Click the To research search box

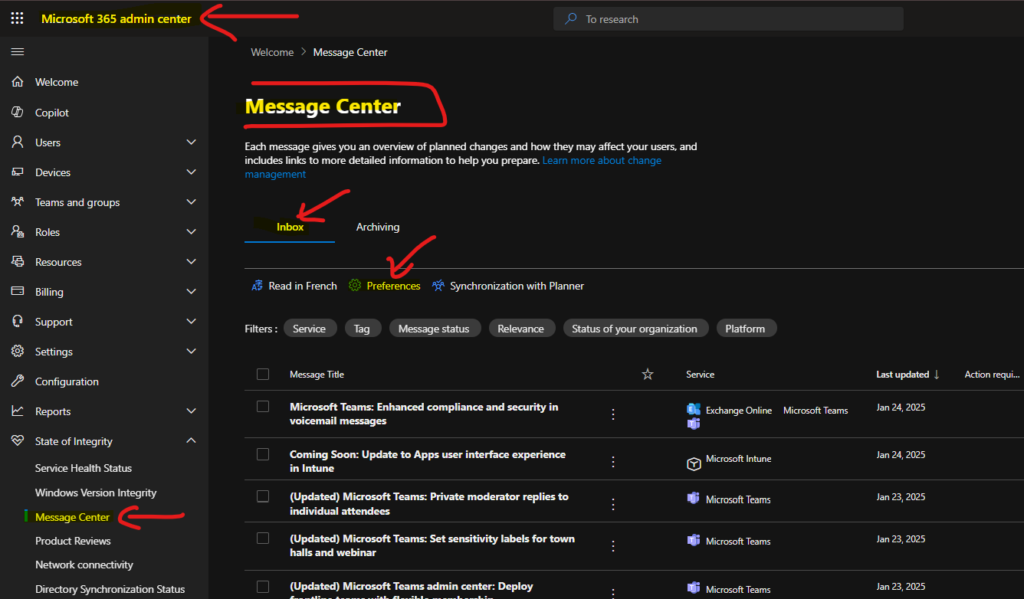pyautogui.click(x=728, y=19)
